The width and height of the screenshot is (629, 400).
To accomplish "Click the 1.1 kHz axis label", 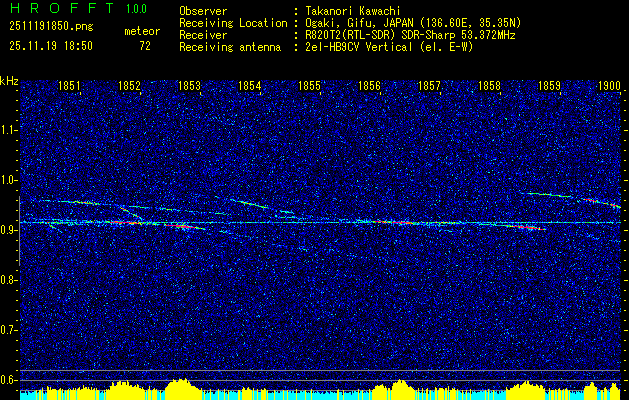I will tap(7, 130).
